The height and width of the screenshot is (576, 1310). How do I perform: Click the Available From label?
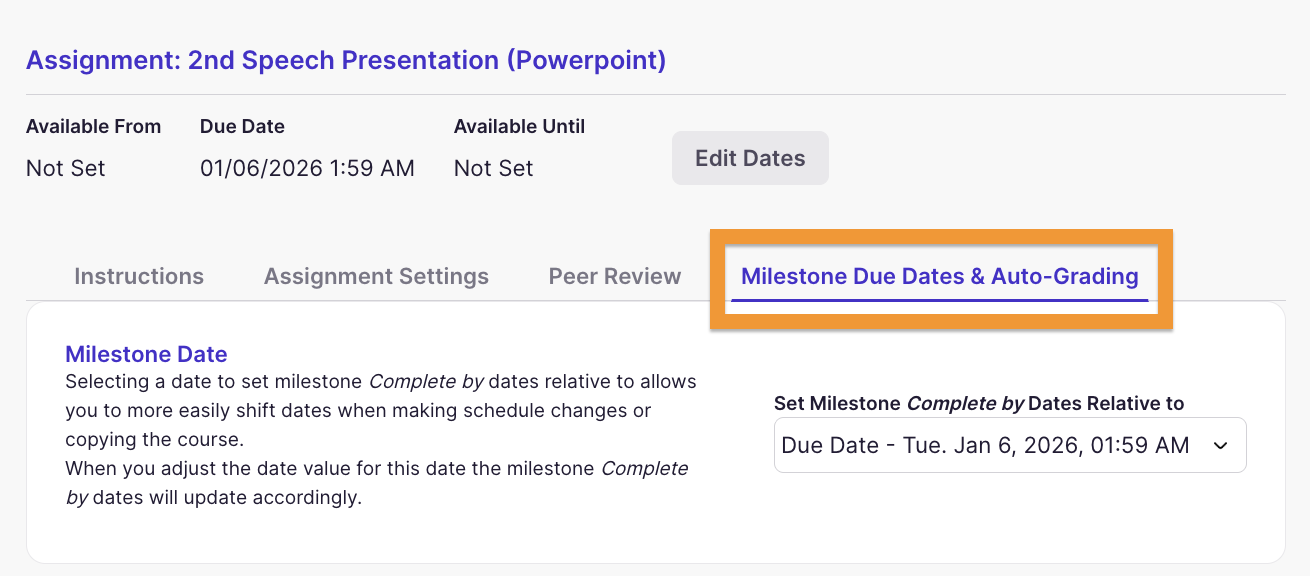click(93, 127)
